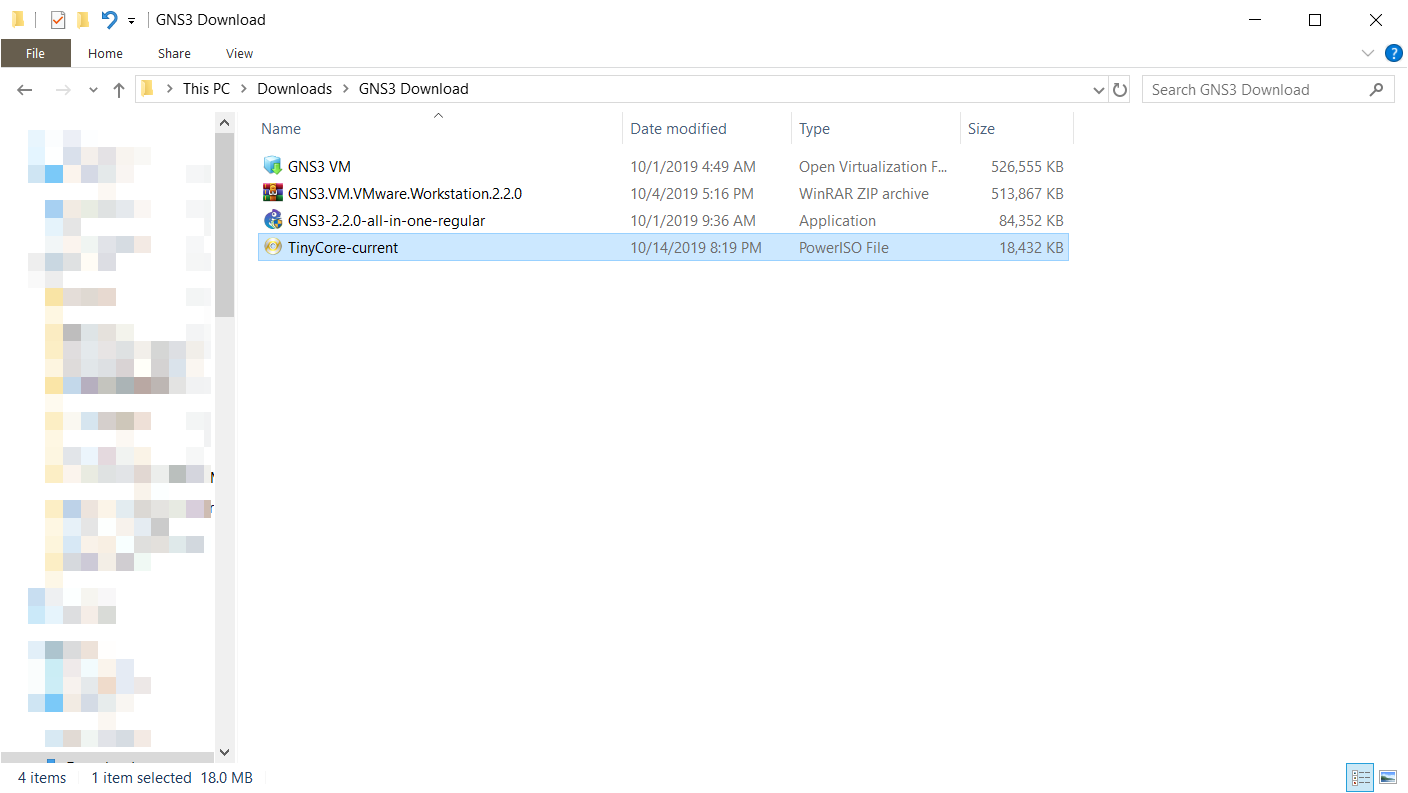The image size is (1408, 793).
Task: Click the 10/1/2019 4:49 AM date
Action: tap(693, 167)
